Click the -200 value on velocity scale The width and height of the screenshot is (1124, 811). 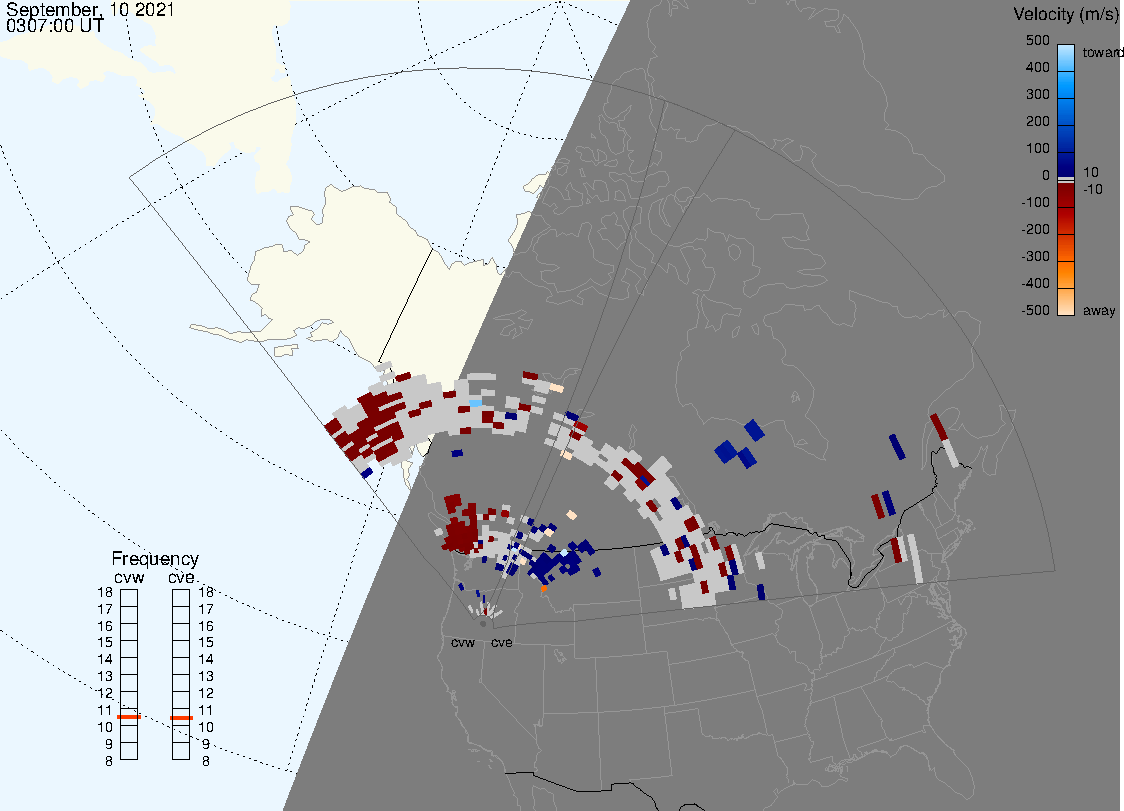1035,229
